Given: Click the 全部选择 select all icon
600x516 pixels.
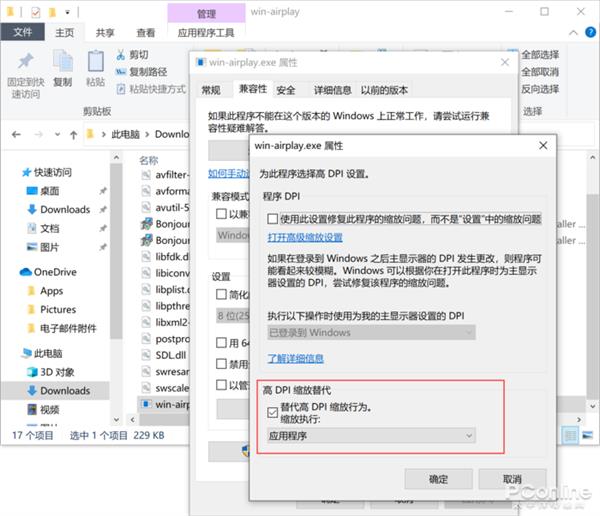Looking at the screenshot, I should [513, 55].
